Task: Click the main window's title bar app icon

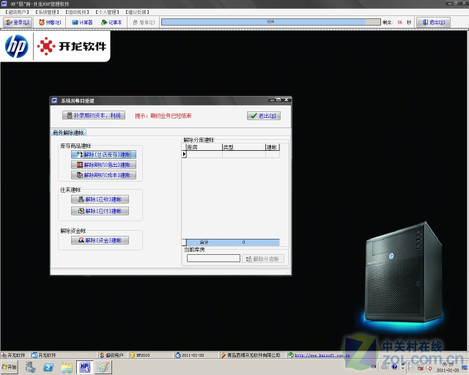Action: point(4,4)
